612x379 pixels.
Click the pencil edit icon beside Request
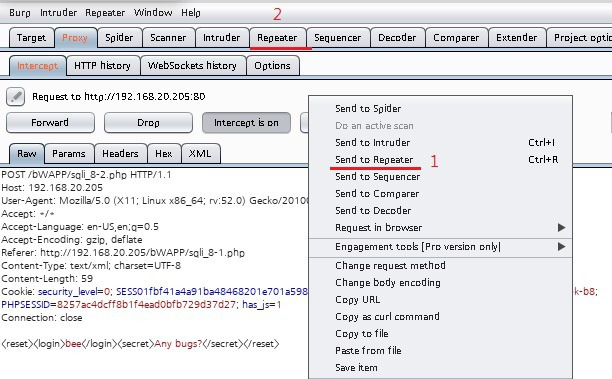(16, 96)
